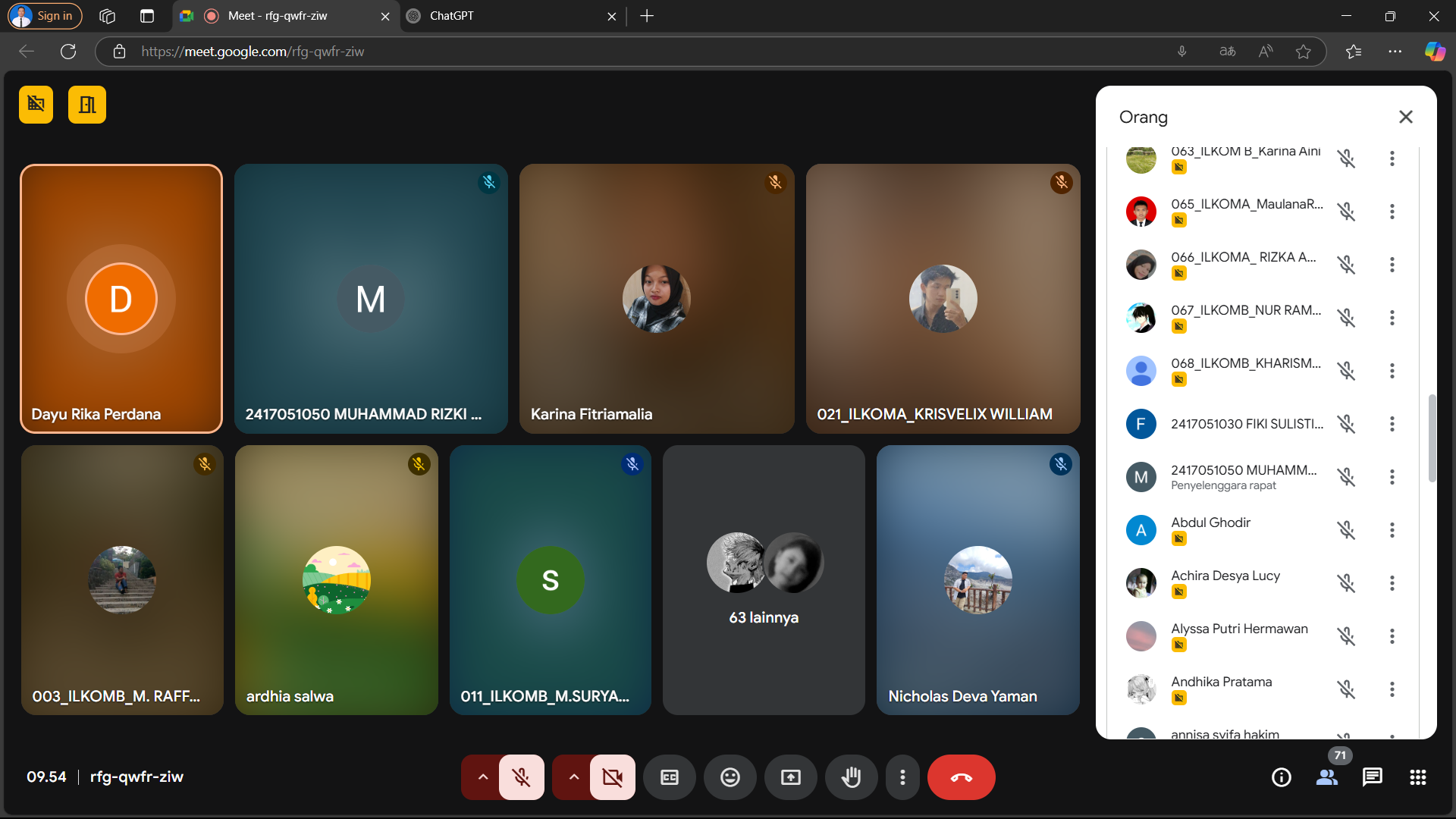1456x819 pixels.
Task: Click the raise hand icon
Action: [x=851, y=777]
